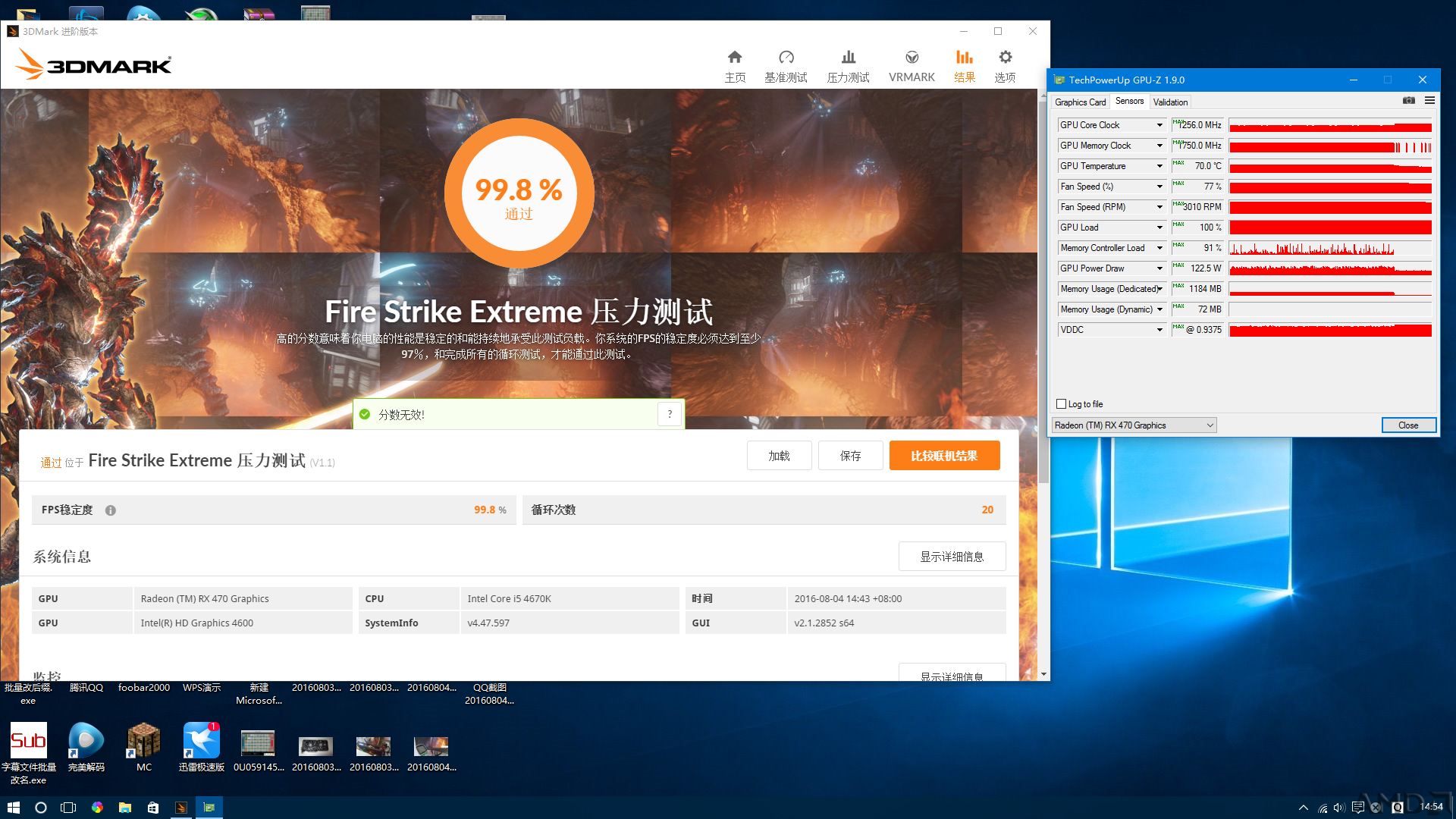This screenshot has height=819, width=1456.
Task: Open the MC Minecraft desktop shortcut
Action: 144,747
